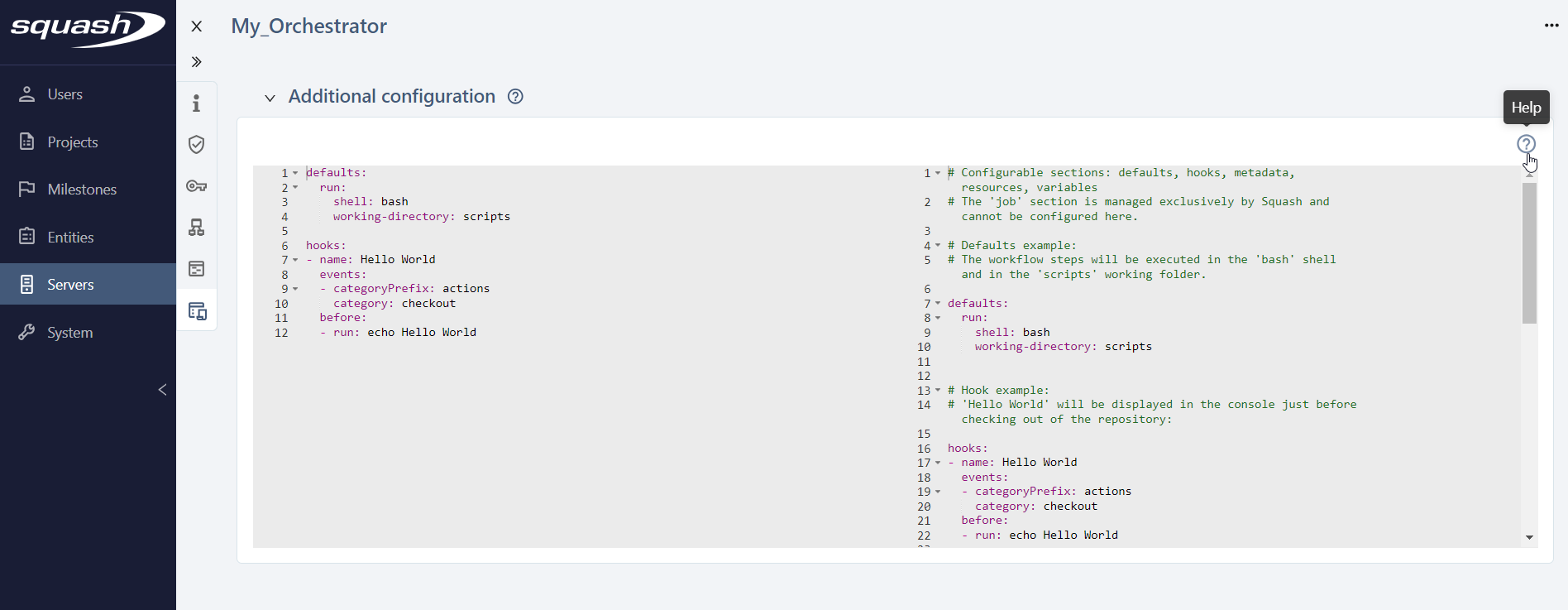Open the additional configuration anchor icon
This screenshot has width=1568, height=610.
[x=197, y=311]
